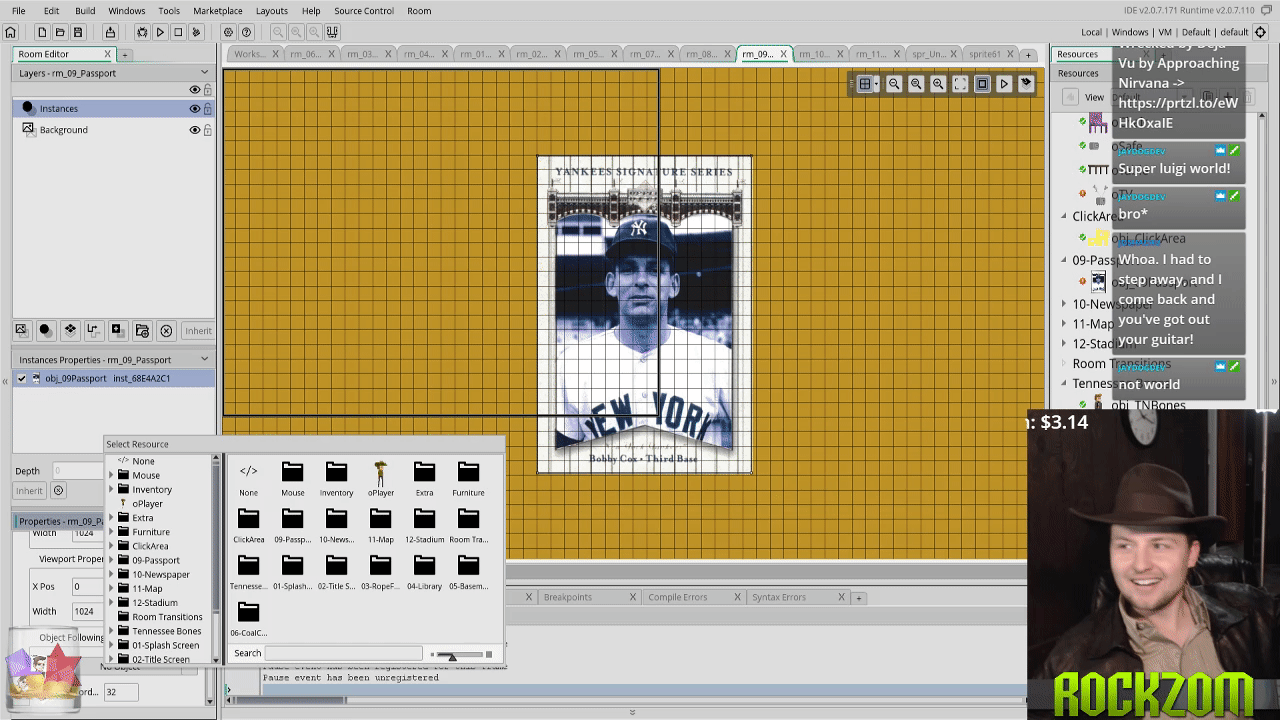This screenshot has width=1280, height=720.
Task: Toggle visibility of the Instances layer
Action: (195, 108)
